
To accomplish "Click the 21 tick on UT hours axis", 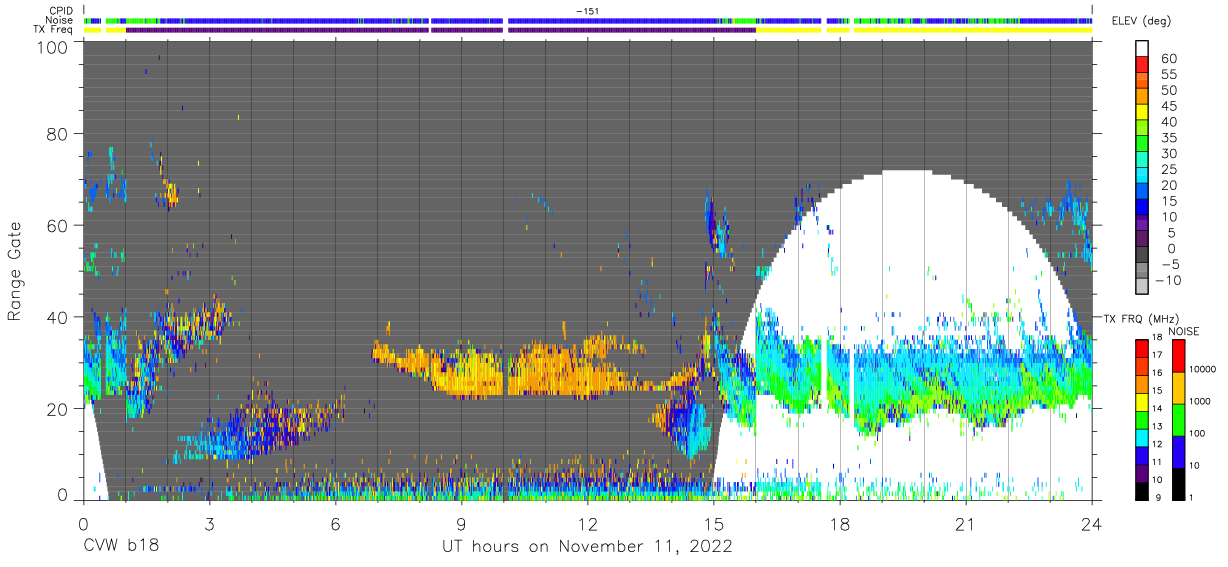I will coord(965,524).
